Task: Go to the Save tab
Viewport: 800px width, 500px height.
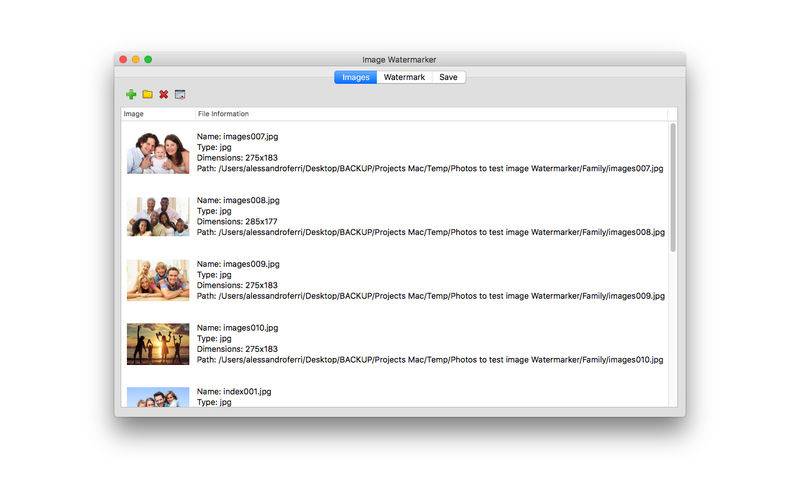Action: click(448, 77)
